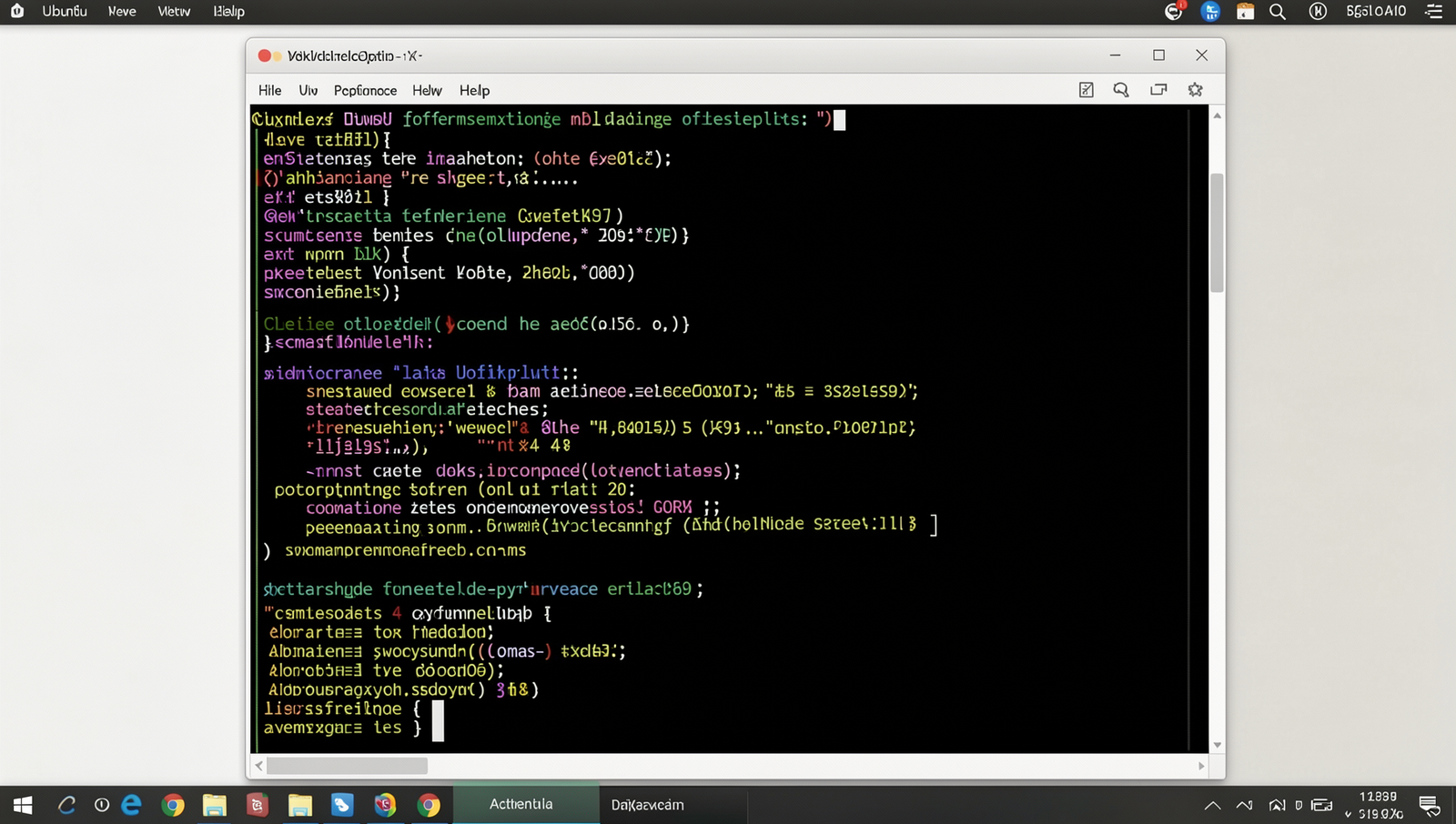Open the gear settings icon in terminal toolbar
The height and width of the screenshot is (824, 1456).
pyautogui.click(x=1196, y=90)
